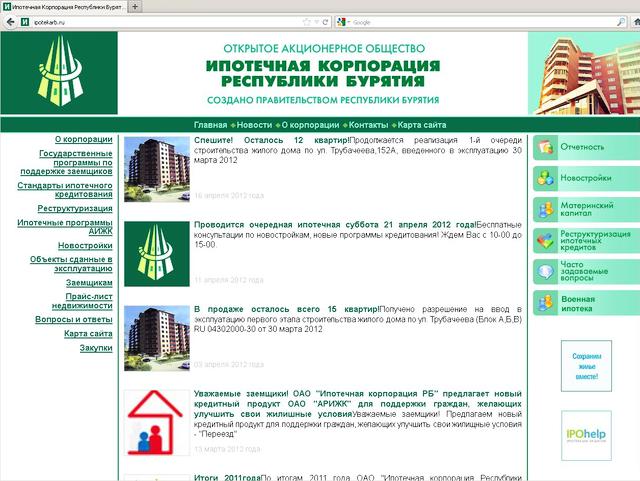Click the Сохраним жилье вместе banner

point(587,366)
